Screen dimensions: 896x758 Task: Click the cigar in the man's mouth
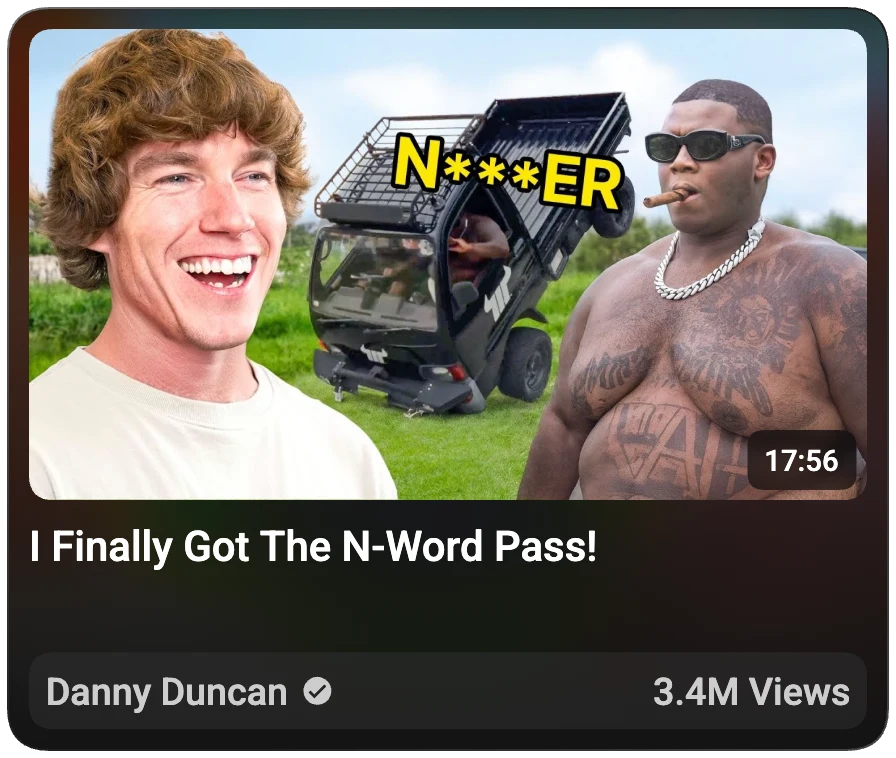(x=663, y=198)
